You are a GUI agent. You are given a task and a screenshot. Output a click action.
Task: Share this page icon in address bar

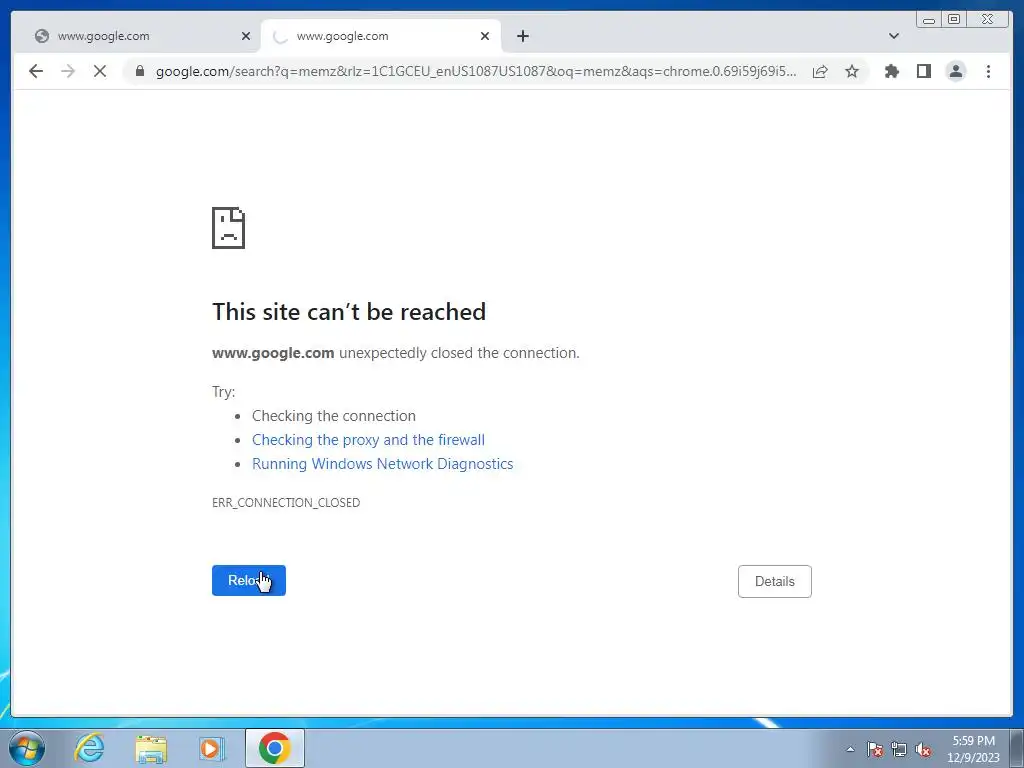(820, 71)
